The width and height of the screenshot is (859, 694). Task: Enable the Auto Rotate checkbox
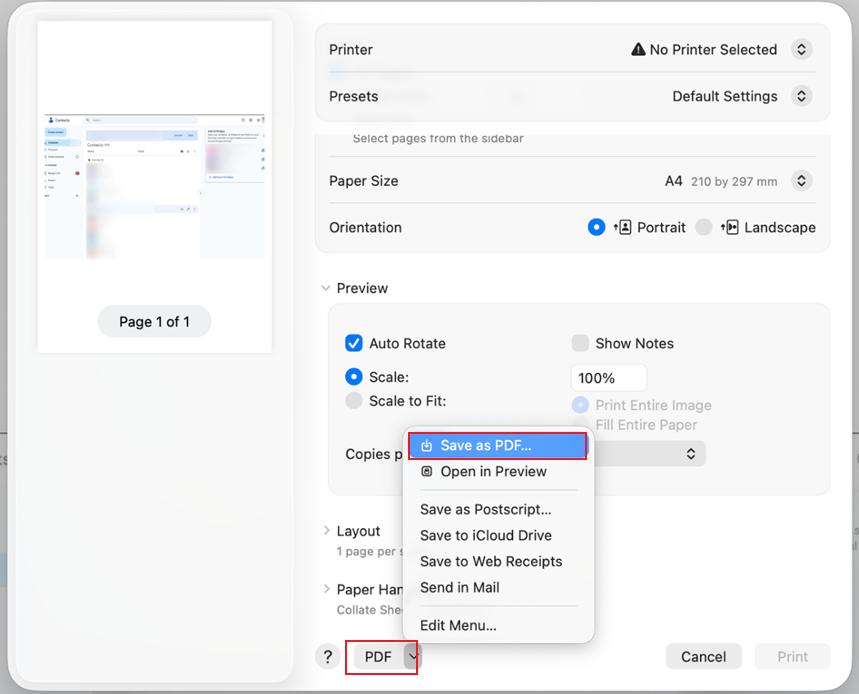point(354,343)
